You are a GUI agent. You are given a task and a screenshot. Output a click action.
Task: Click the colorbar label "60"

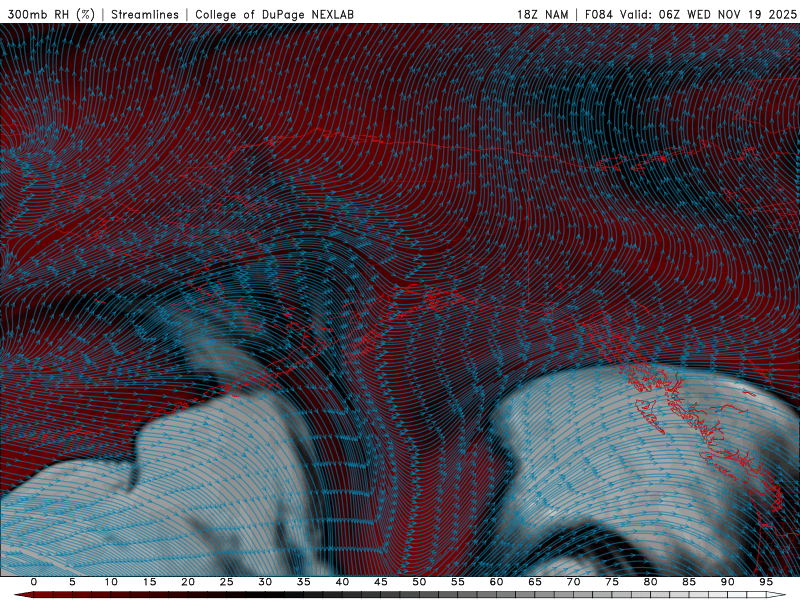[x=496, y=582]
